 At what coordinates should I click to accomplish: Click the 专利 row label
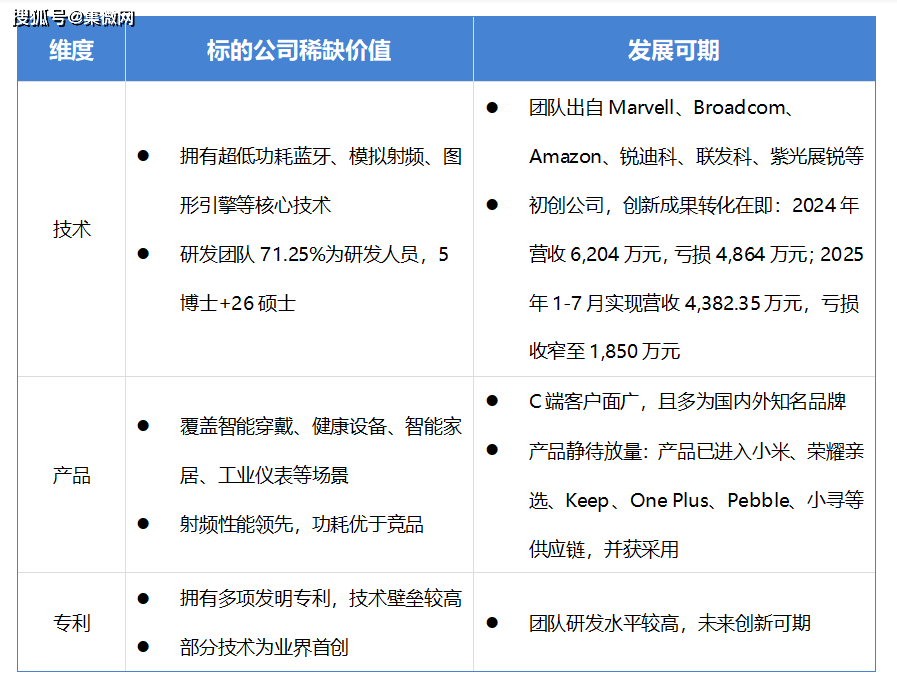(71, 623)
